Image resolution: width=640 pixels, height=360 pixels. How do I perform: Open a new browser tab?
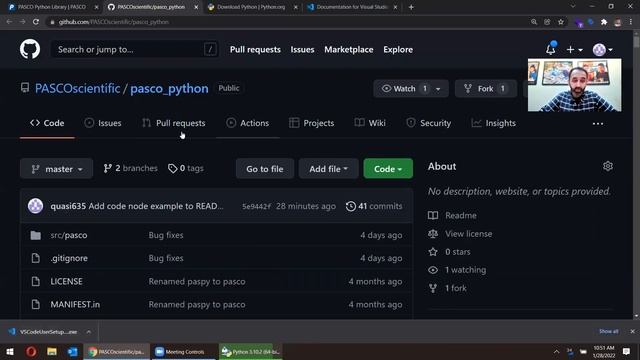[411, 7]
